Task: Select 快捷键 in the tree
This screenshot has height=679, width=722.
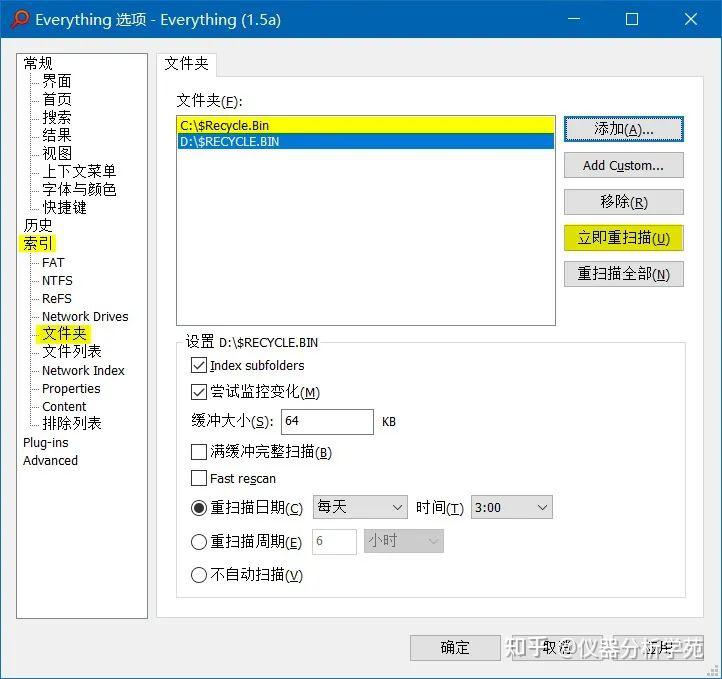Action: [x=64, y=207]
